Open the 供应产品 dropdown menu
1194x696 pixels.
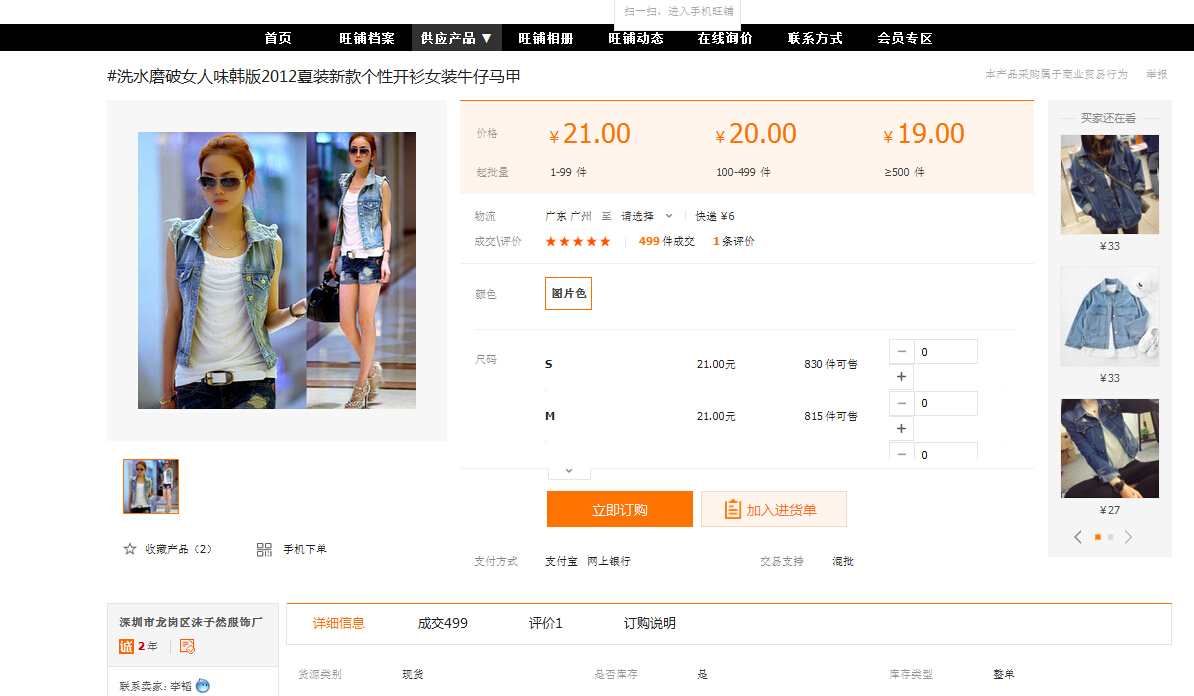point(456,38)
